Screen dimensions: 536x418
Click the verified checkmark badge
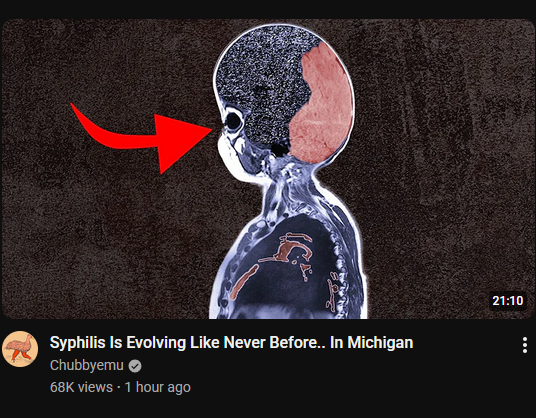point(135,366)
